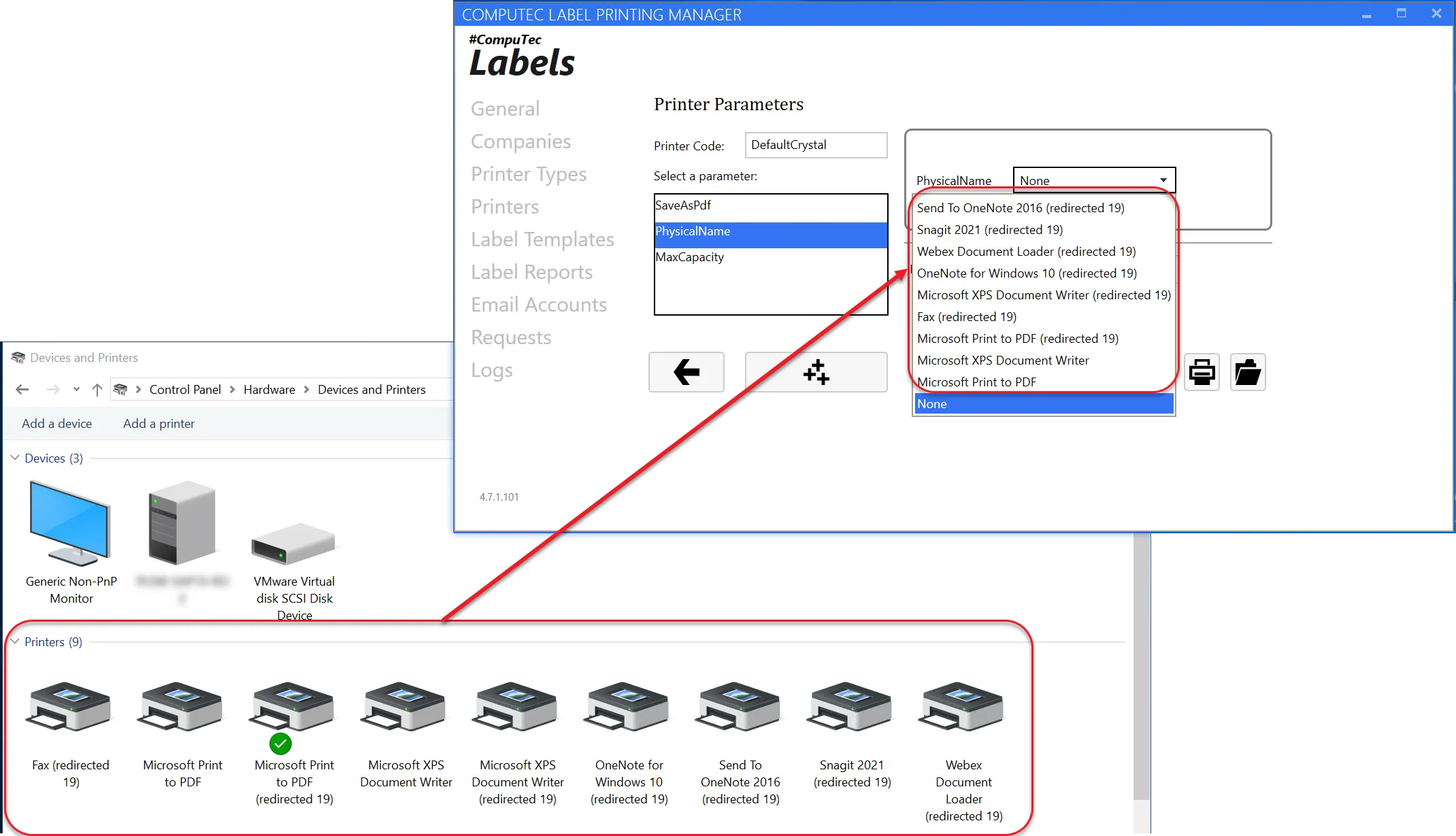The height and width of the screenshot is (836, 1456).
Task: Select the Fax (redirected 19) printer icon
Action: (70, 707)
